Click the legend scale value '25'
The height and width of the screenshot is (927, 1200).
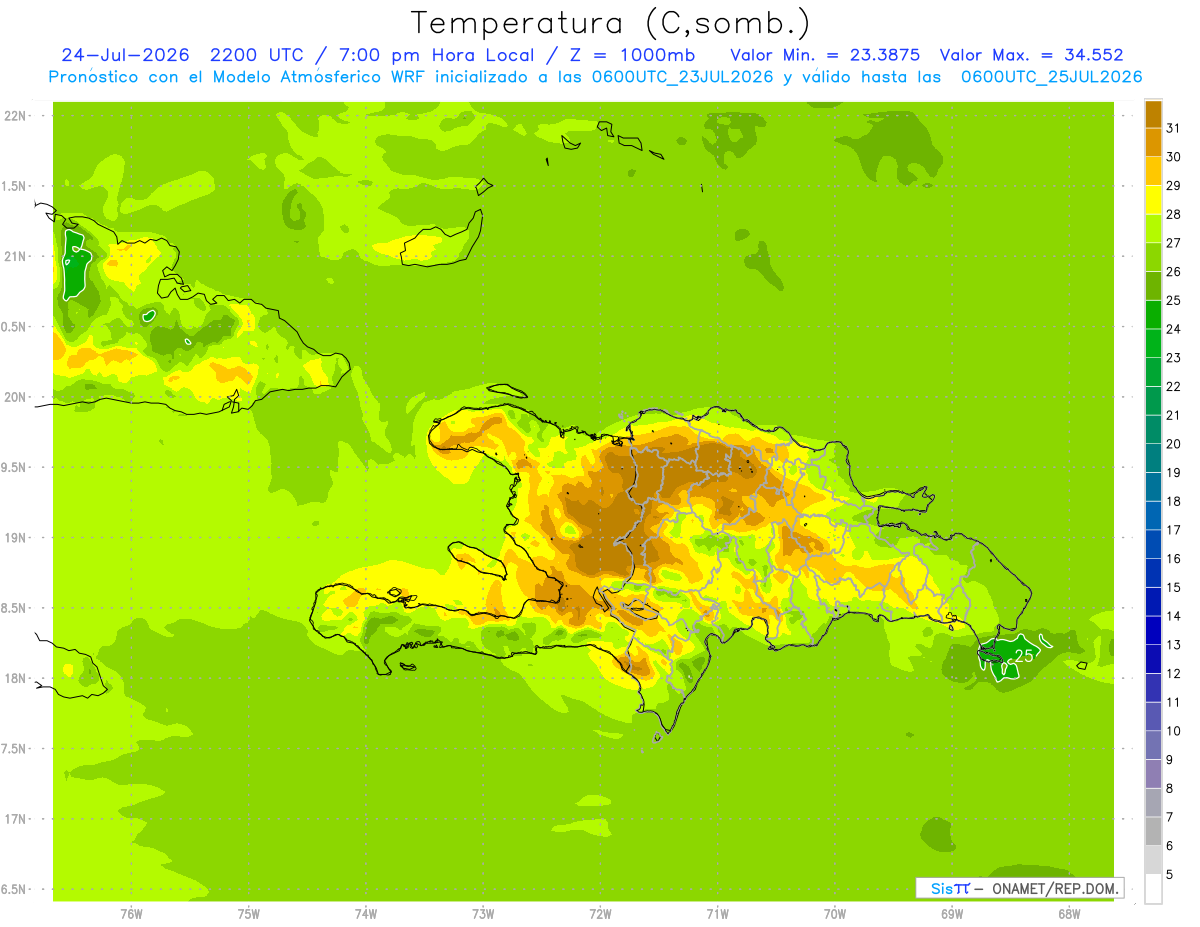point(1174,299)
